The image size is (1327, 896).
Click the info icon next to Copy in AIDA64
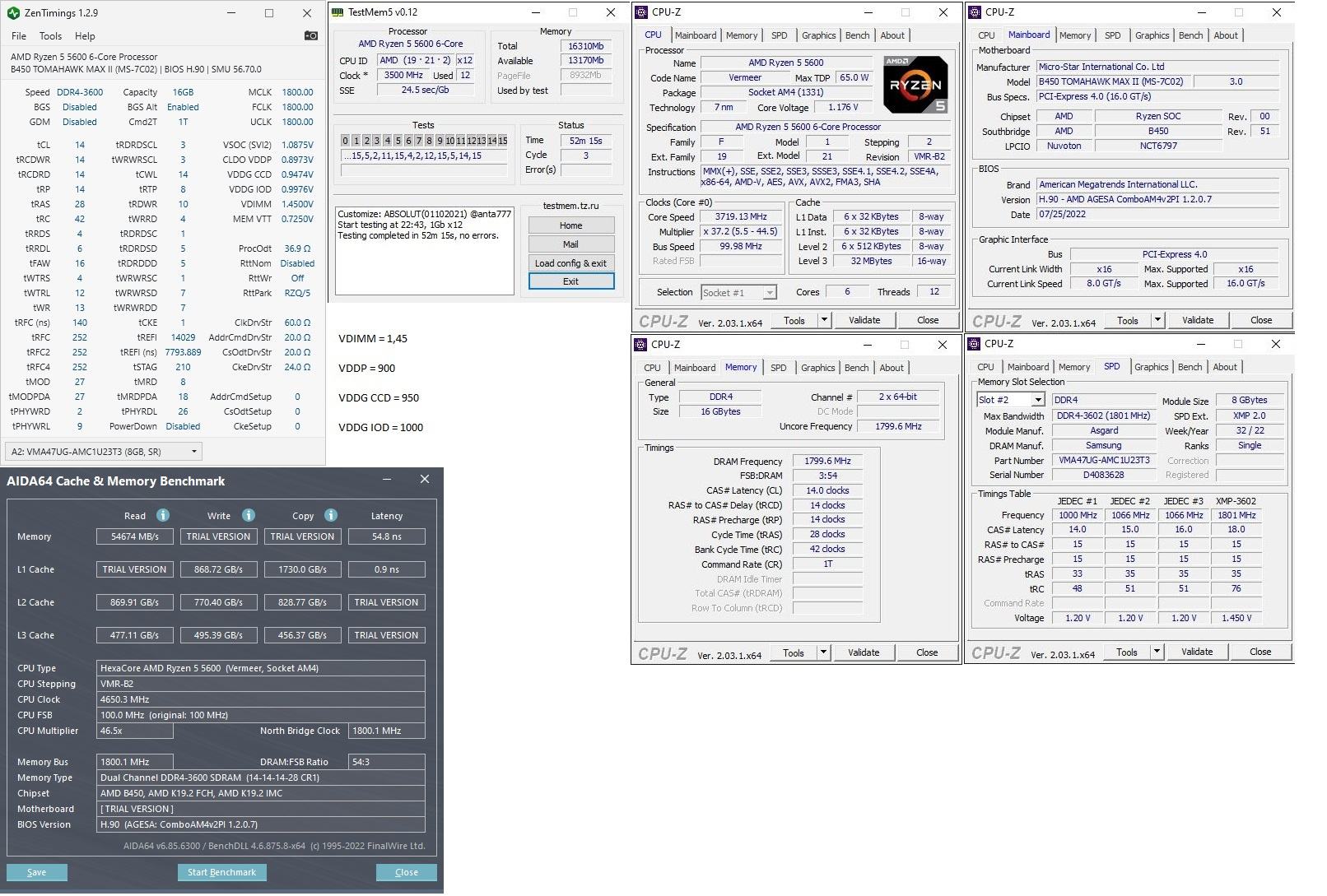(331, 515)
